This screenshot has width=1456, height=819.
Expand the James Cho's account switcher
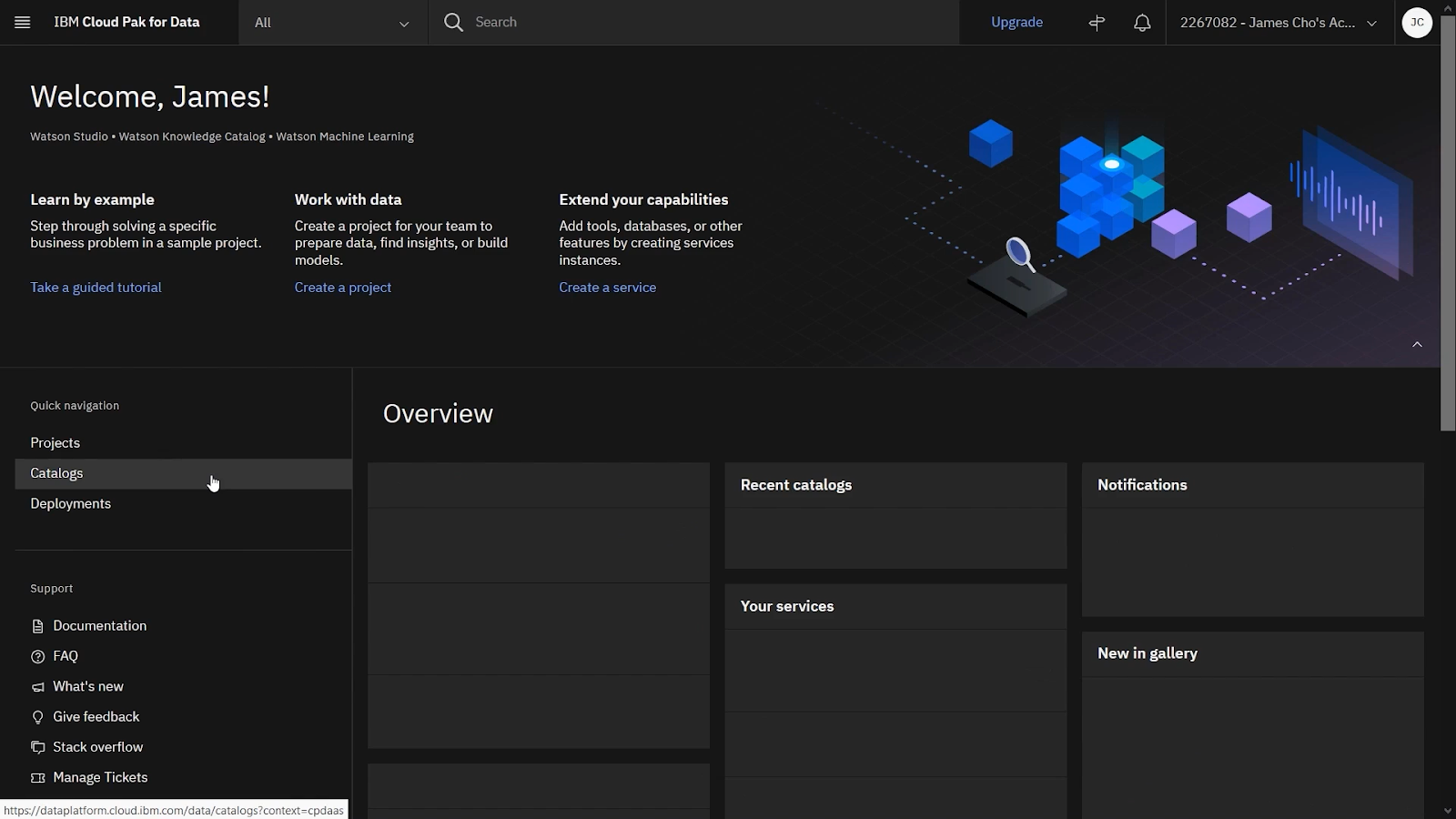[x=1279, y=23]
